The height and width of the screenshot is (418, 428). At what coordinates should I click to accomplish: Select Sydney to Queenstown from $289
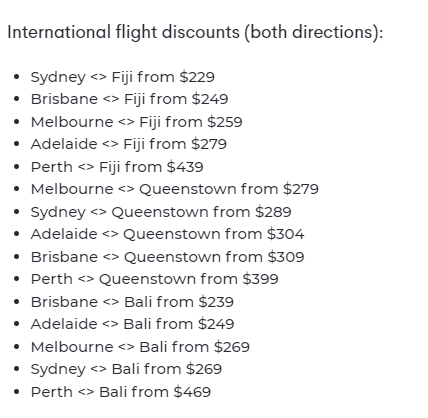click(161, 212)
